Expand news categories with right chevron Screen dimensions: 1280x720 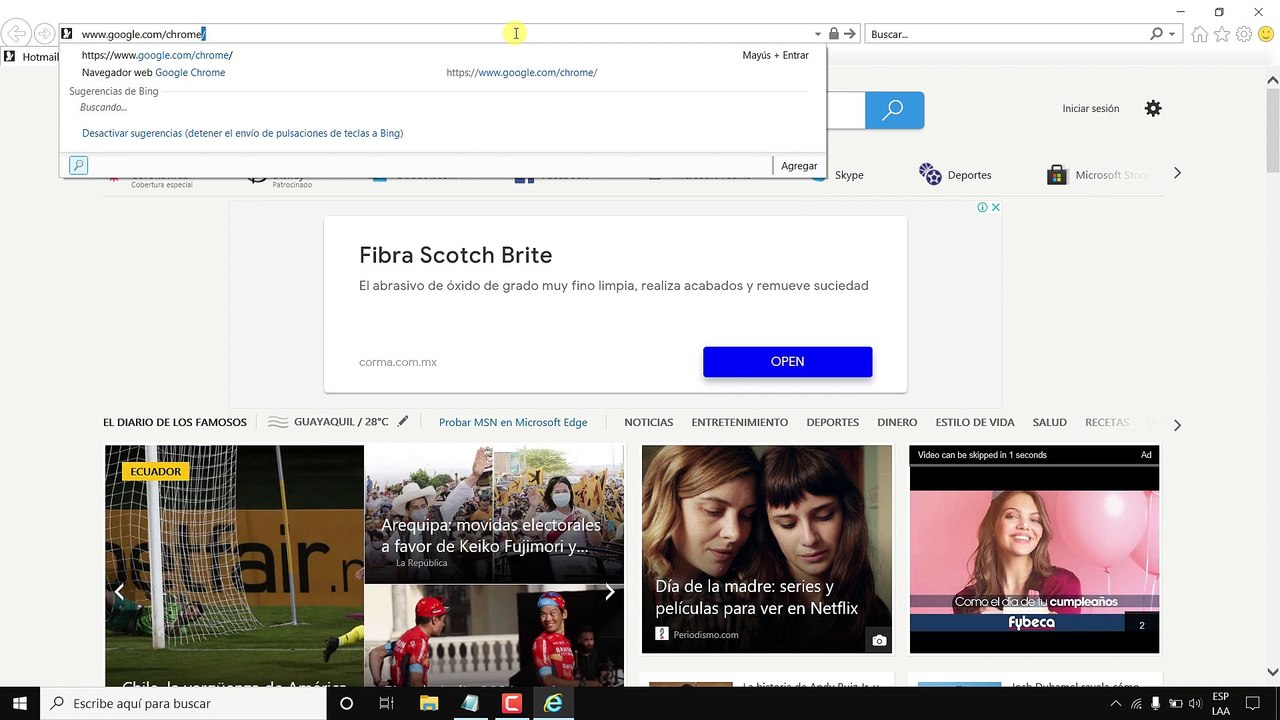pyautogui.click(x=1177, y=425)
